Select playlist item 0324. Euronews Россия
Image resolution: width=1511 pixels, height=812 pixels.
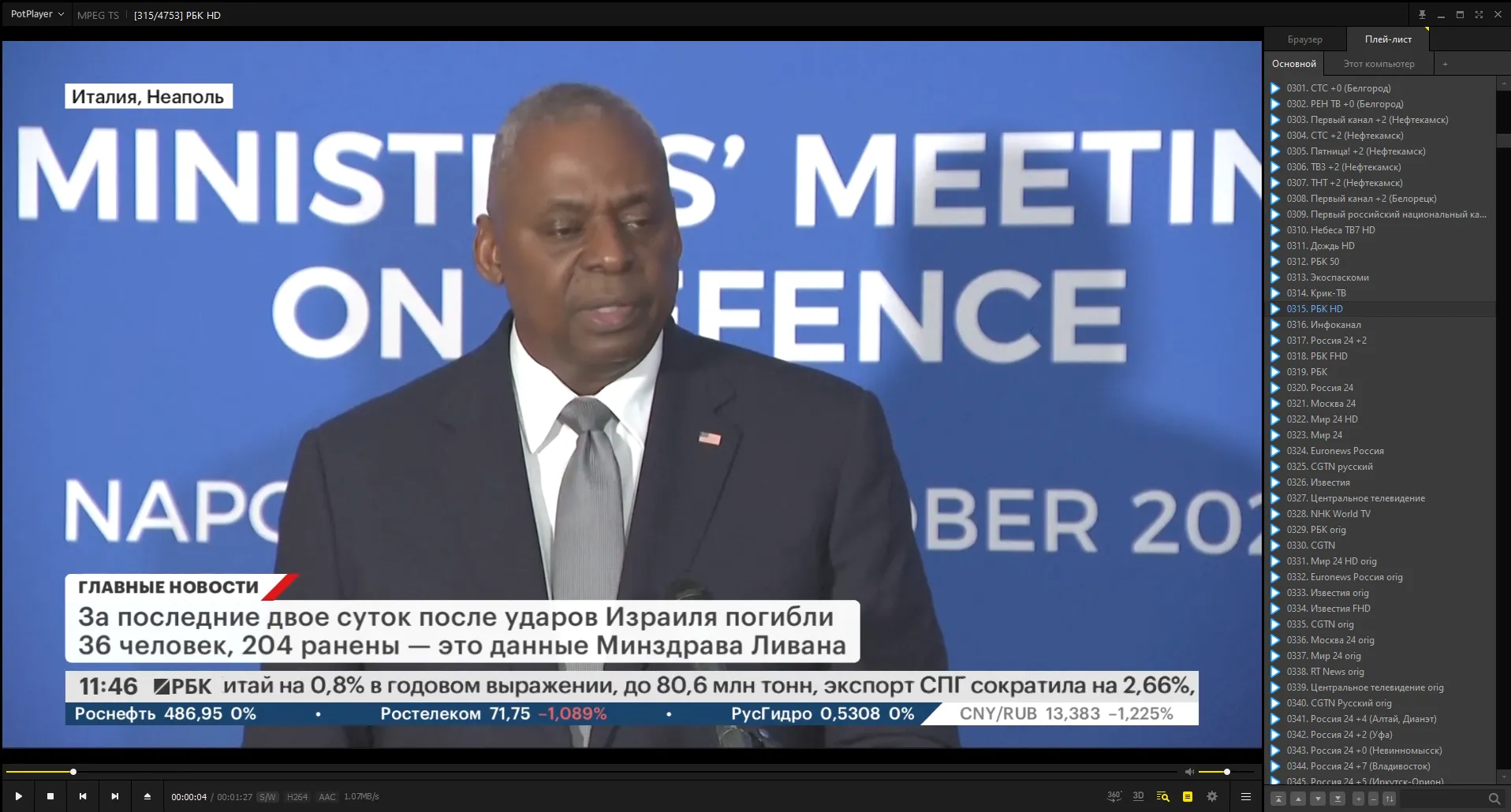[x=1380, y=451]
